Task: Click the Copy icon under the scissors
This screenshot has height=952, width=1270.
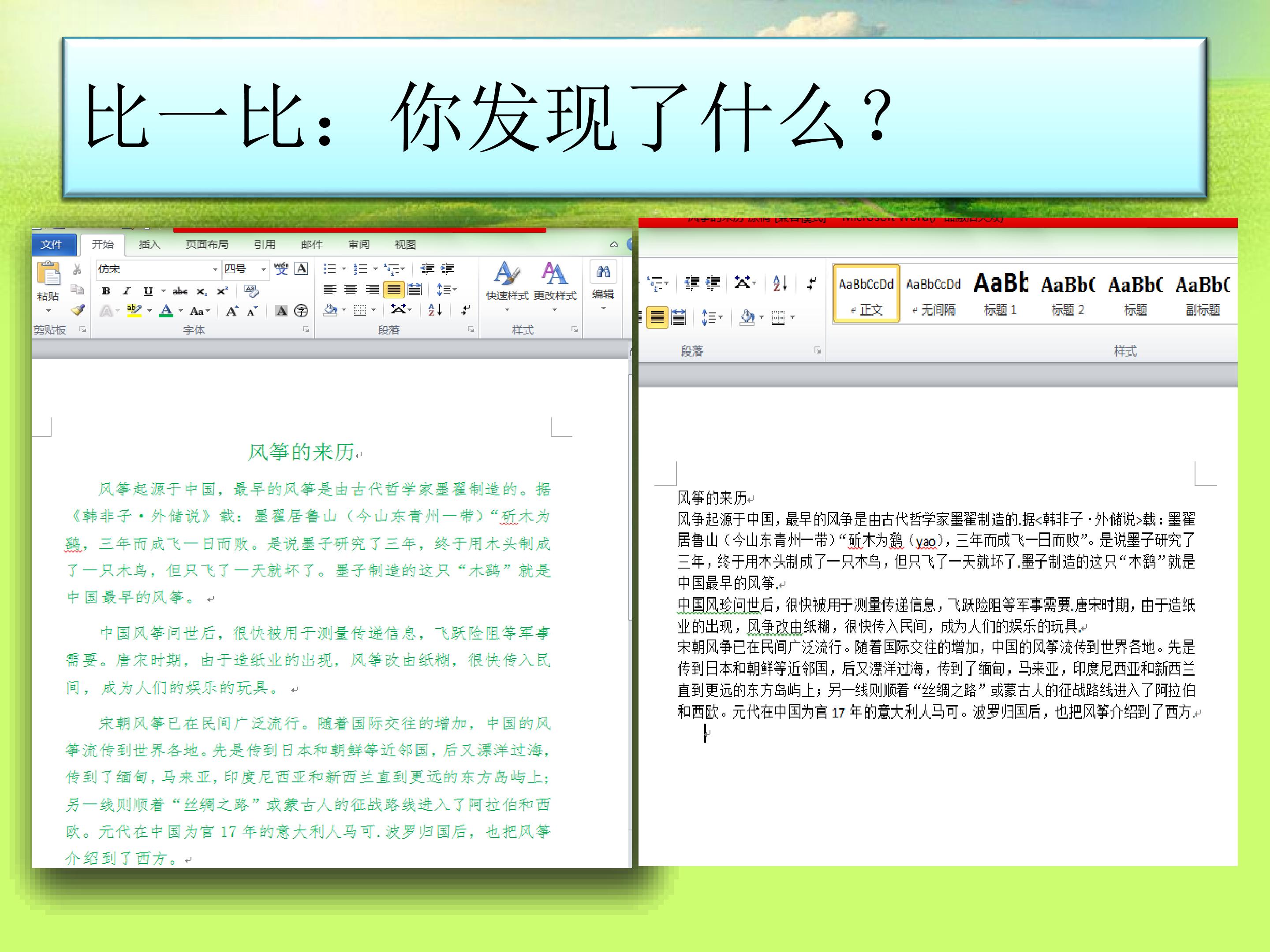Action: 78,289
